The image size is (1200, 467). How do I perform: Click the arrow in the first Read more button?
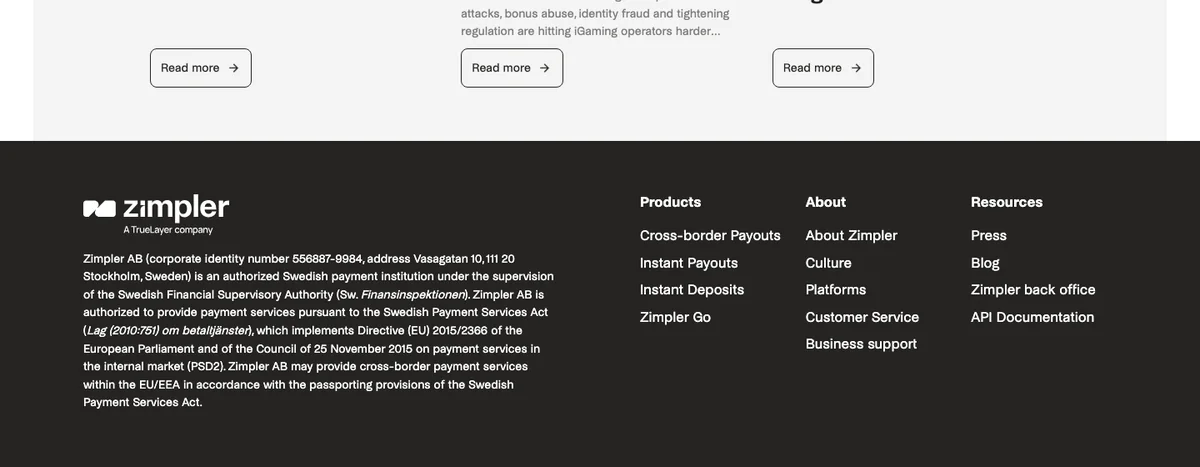(234, 68)
